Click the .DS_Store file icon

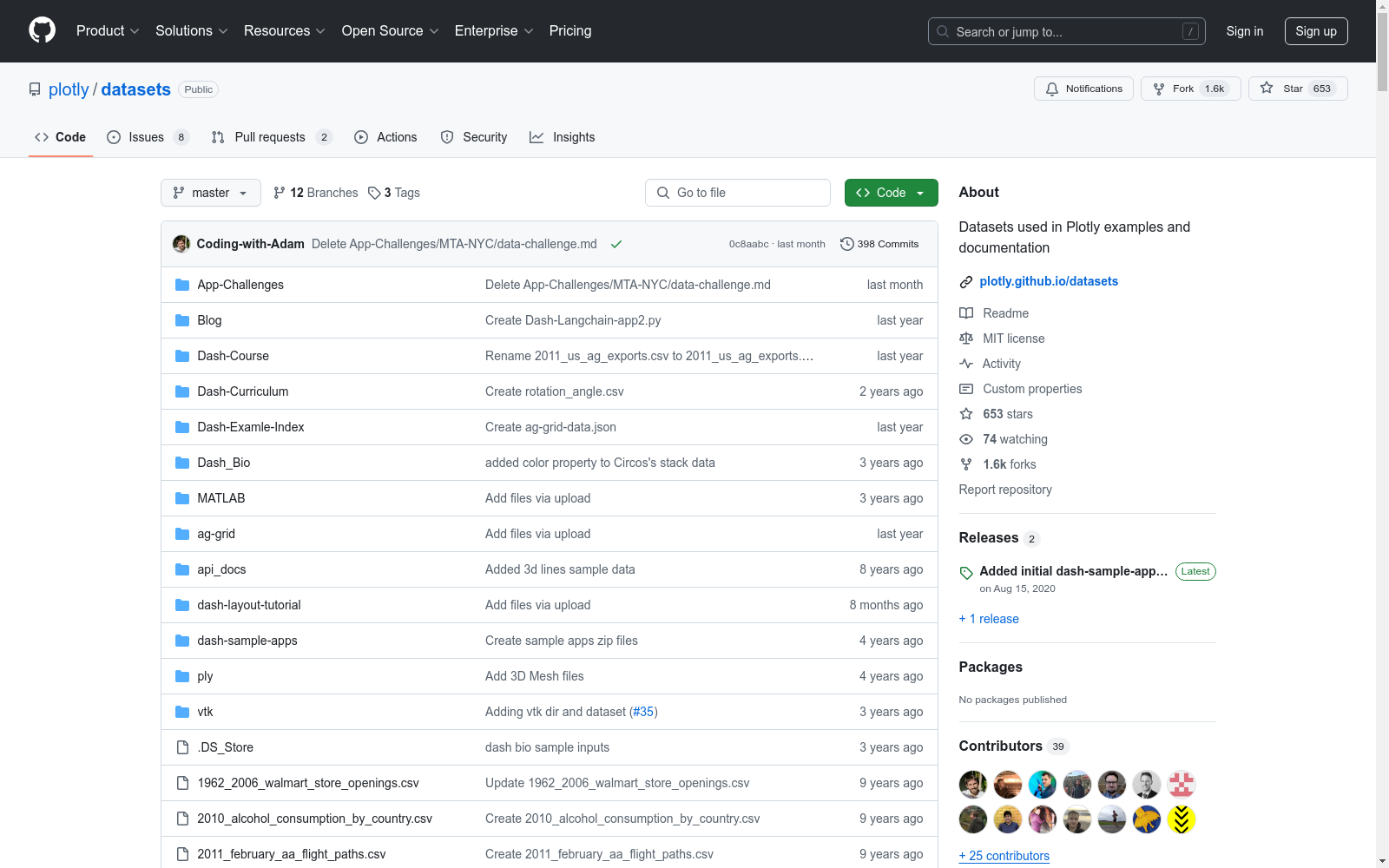point(182,747)
